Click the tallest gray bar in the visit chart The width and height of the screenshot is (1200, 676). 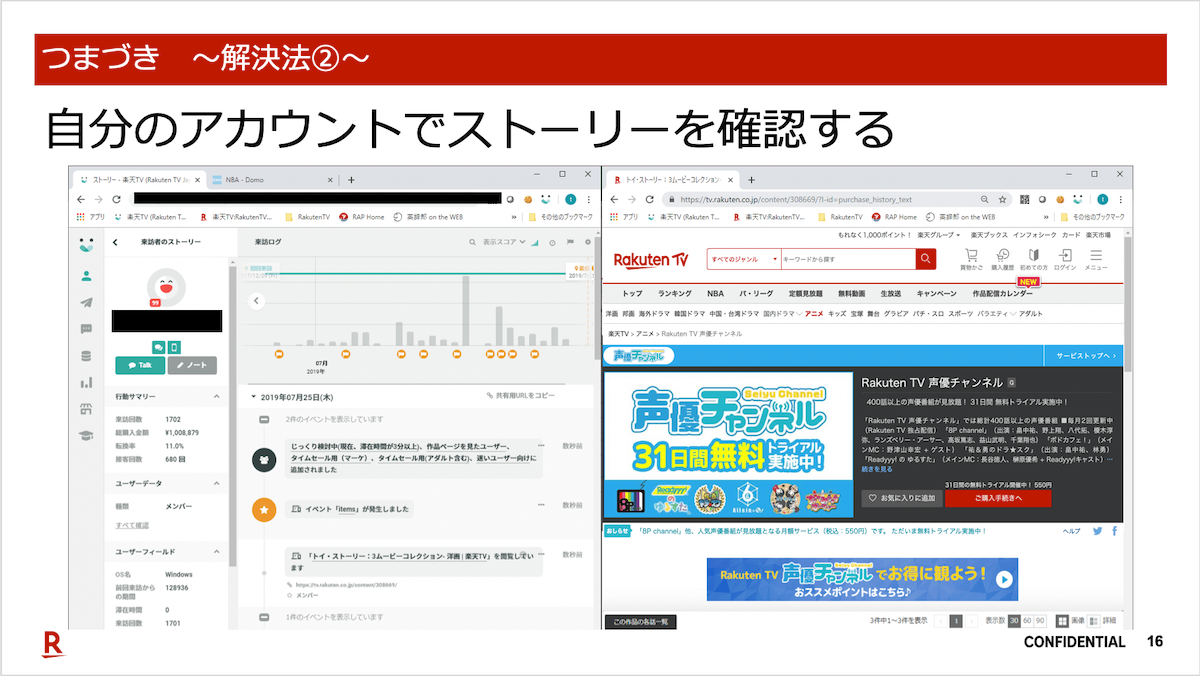coord(466,311)
